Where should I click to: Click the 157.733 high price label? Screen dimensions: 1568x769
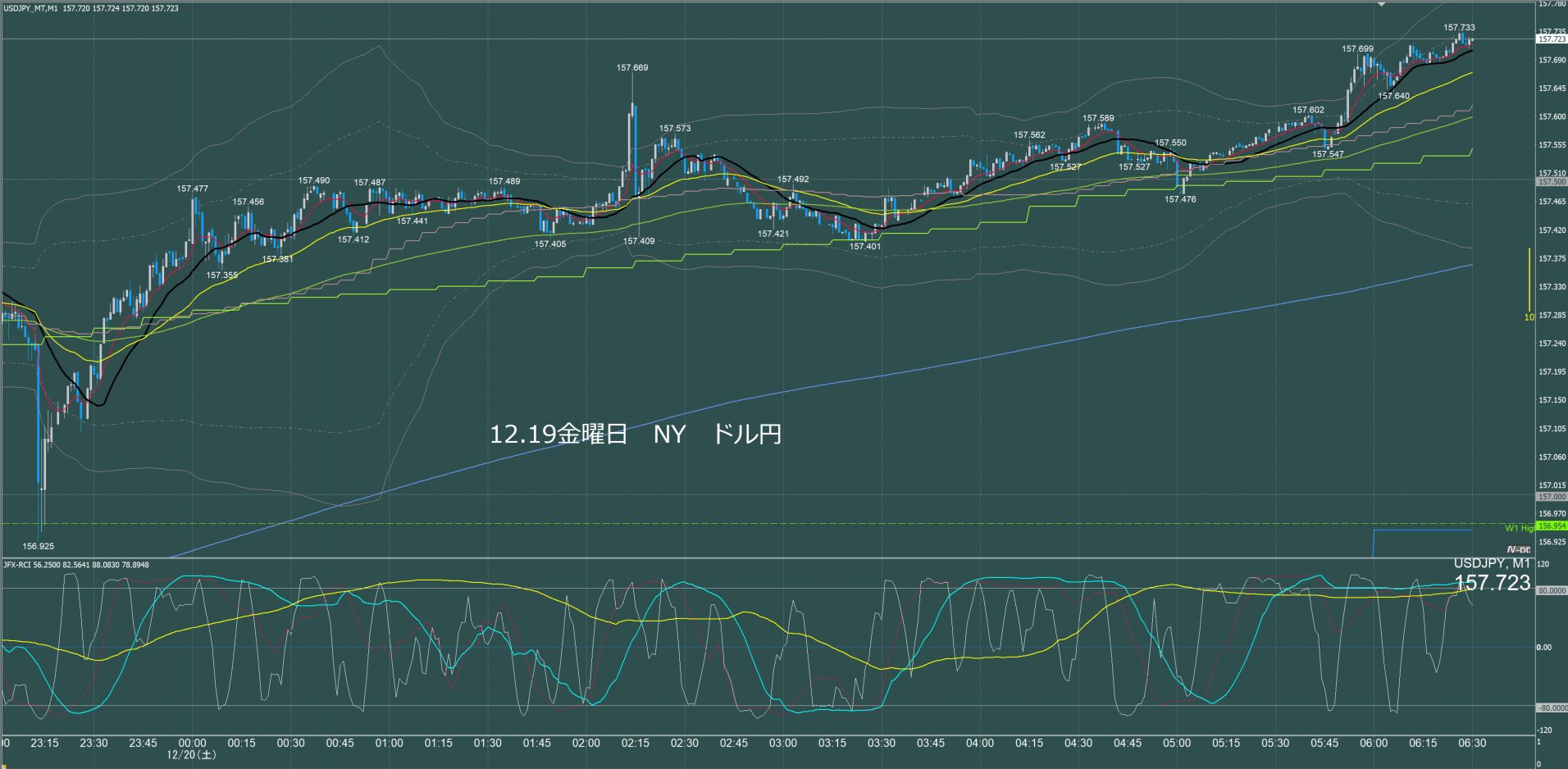tap(1459, 28)
